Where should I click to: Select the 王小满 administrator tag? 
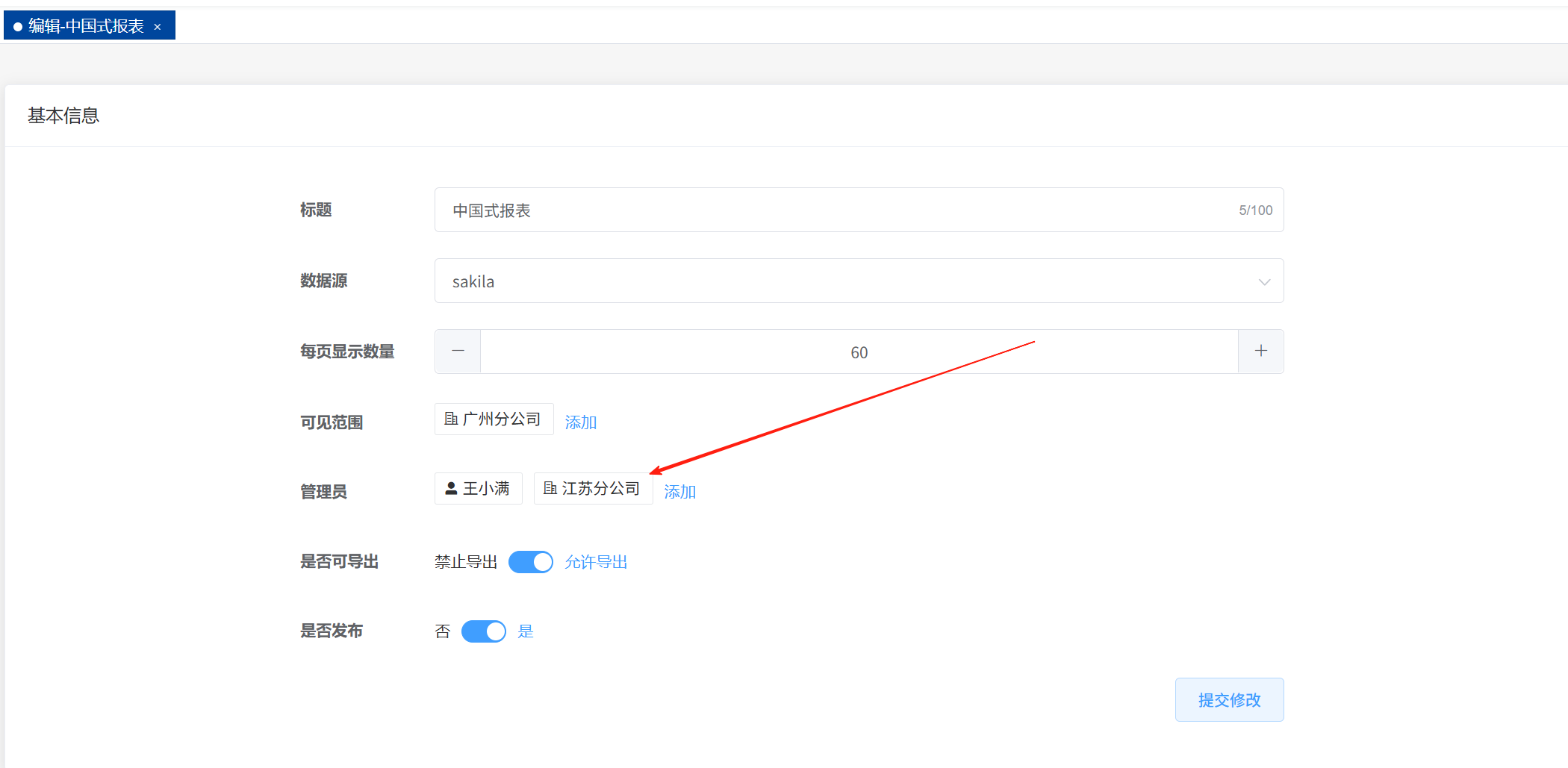point(485,489)
